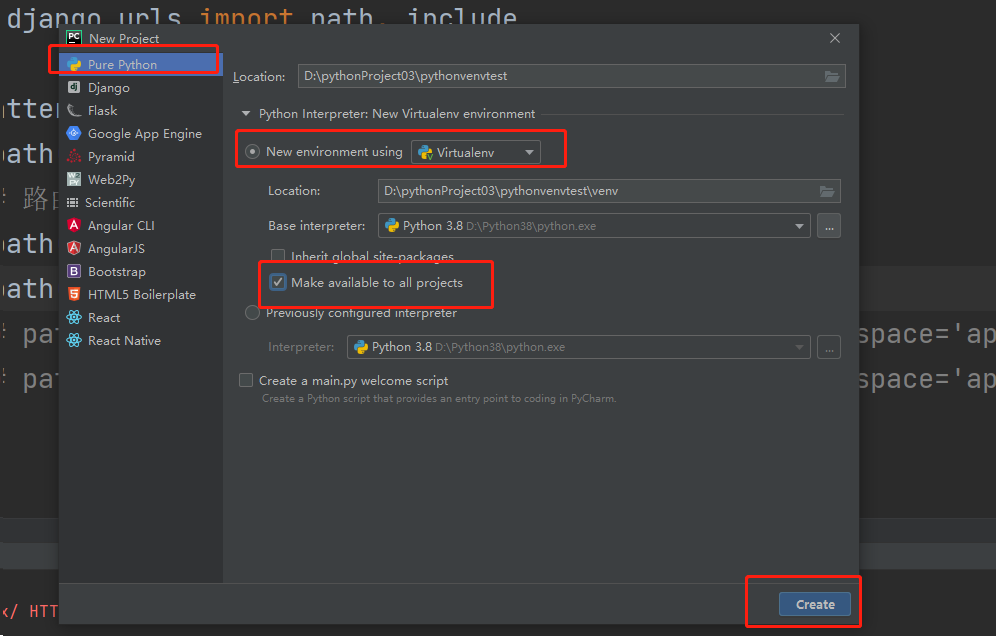Close the New Project dialog
This screenshot has height=636, width=996.
coord(835,38)
